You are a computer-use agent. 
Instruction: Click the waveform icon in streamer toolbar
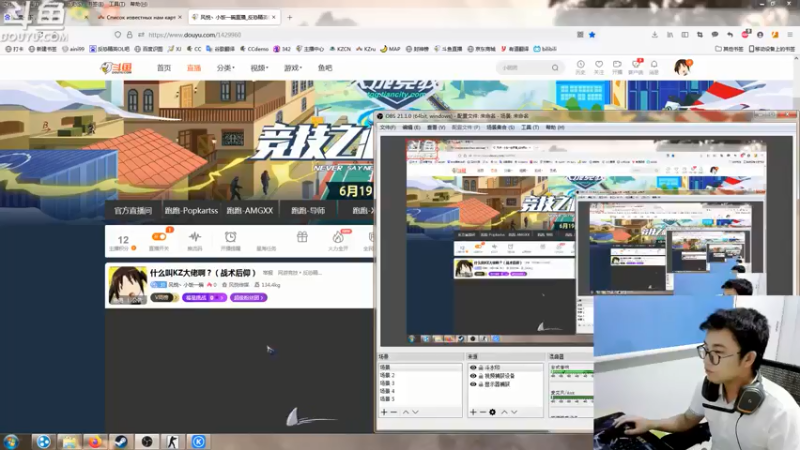click(x=195, y=237)
